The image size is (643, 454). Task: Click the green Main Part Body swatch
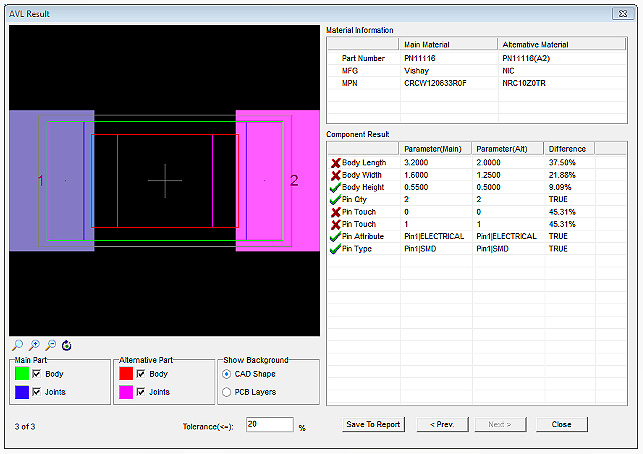(x=21, y=373)
